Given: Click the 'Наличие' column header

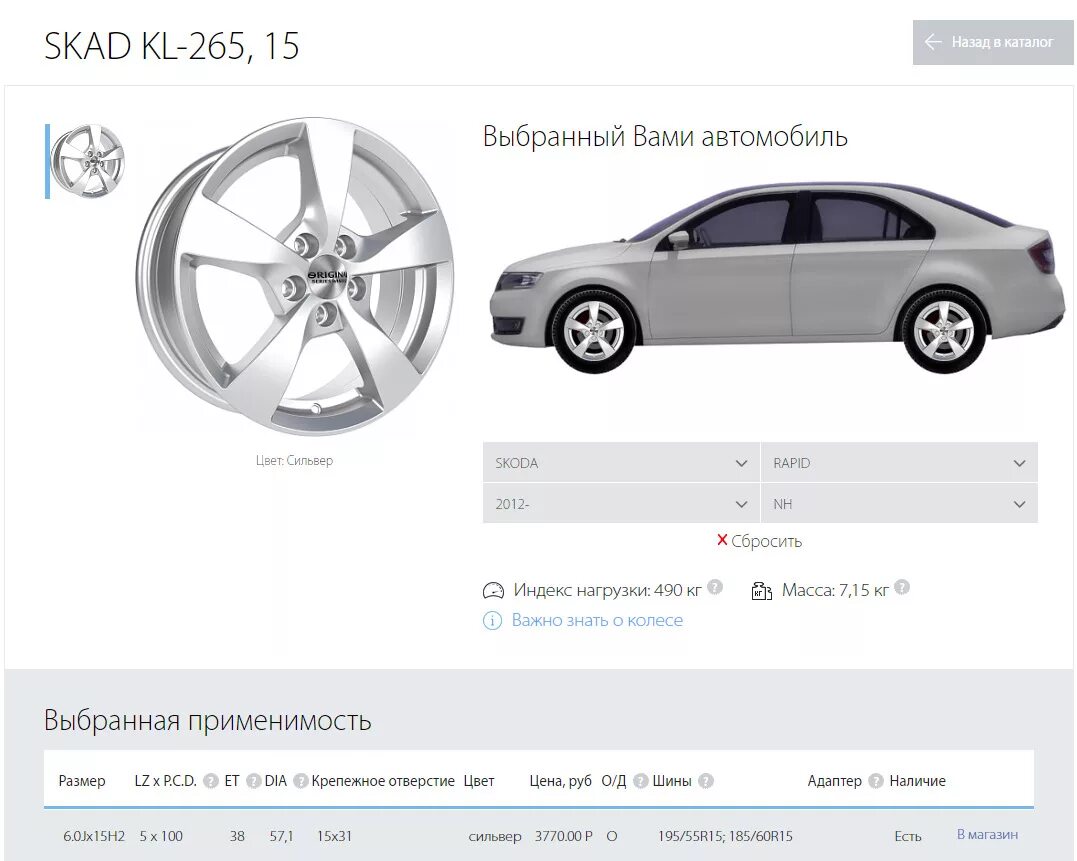Looking at the screenshot, I should click(917, 781).
